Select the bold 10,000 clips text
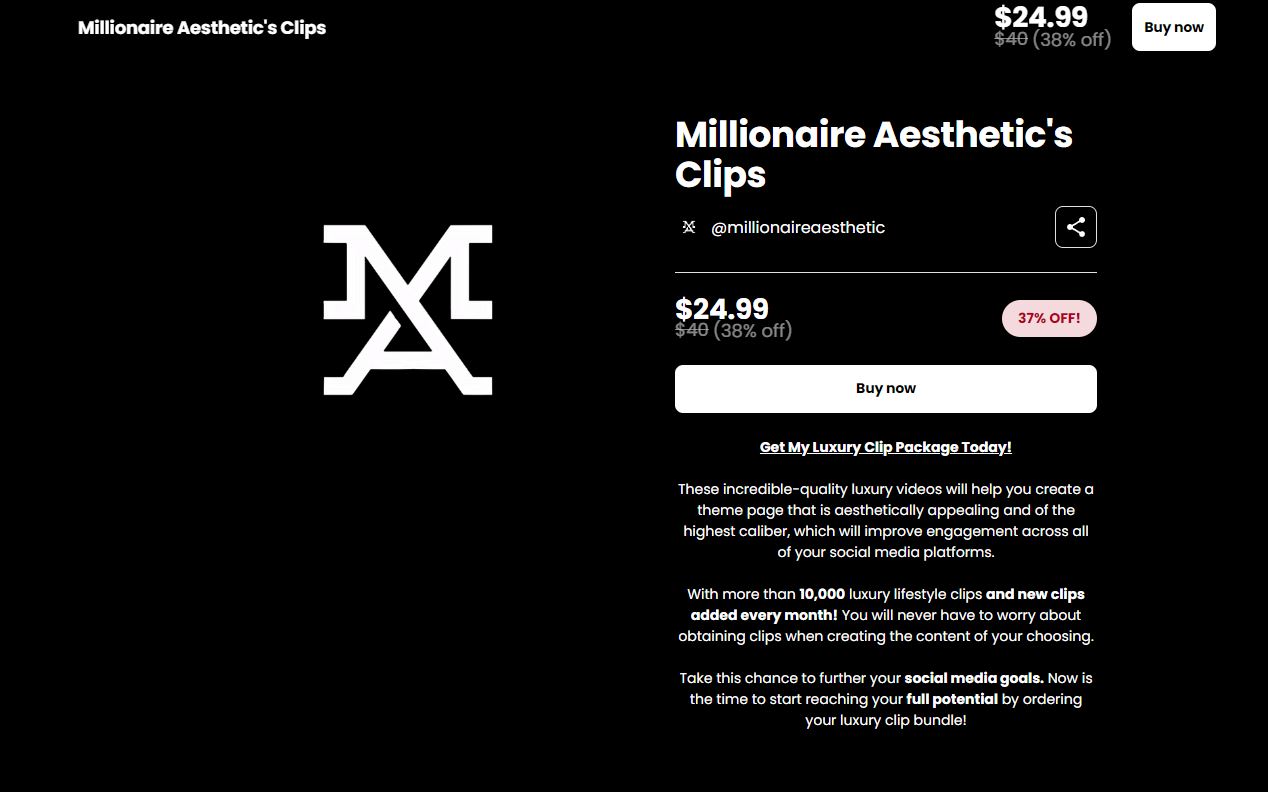Image resolution: width=1268 pixels, height=792 pixels. pyautogui.click(x=820, y=593)
